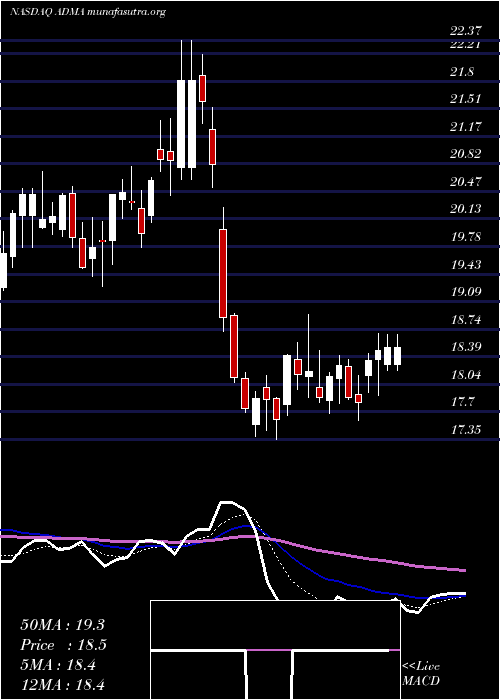The image size is (500, 700).
Task: Select the 17.35 price level label
Action: pos(466,430)
